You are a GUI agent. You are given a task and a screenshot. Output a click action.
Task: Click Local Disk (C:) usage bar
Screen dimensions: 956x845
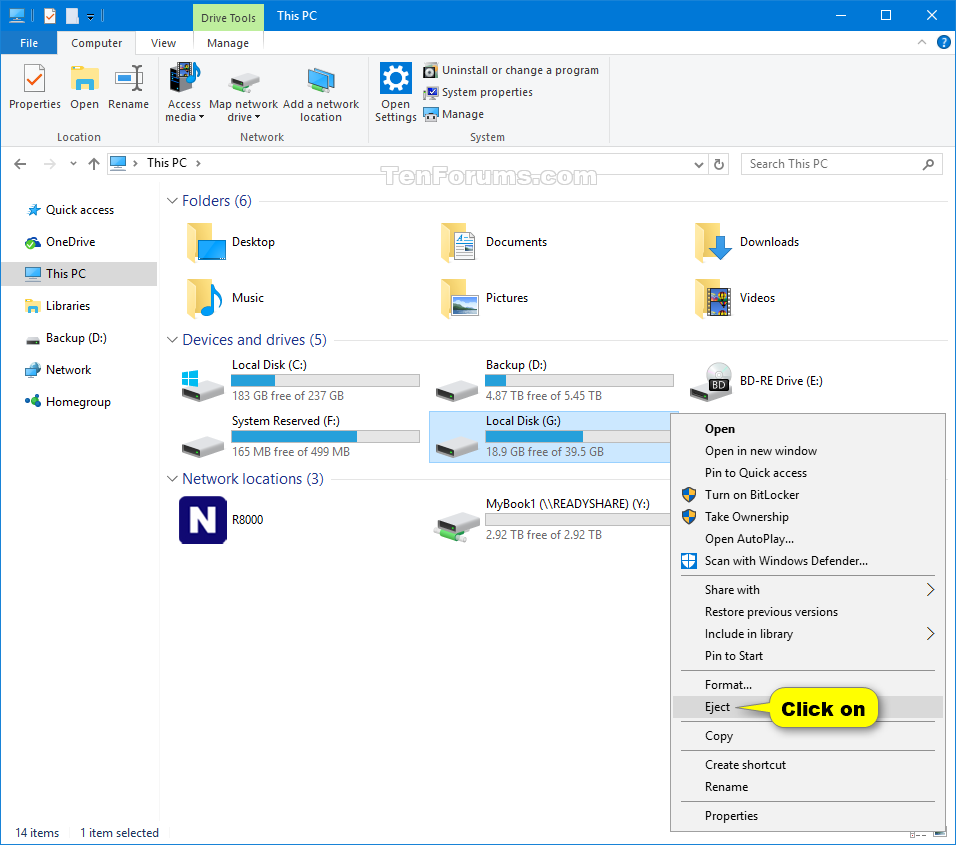point(326,380)
